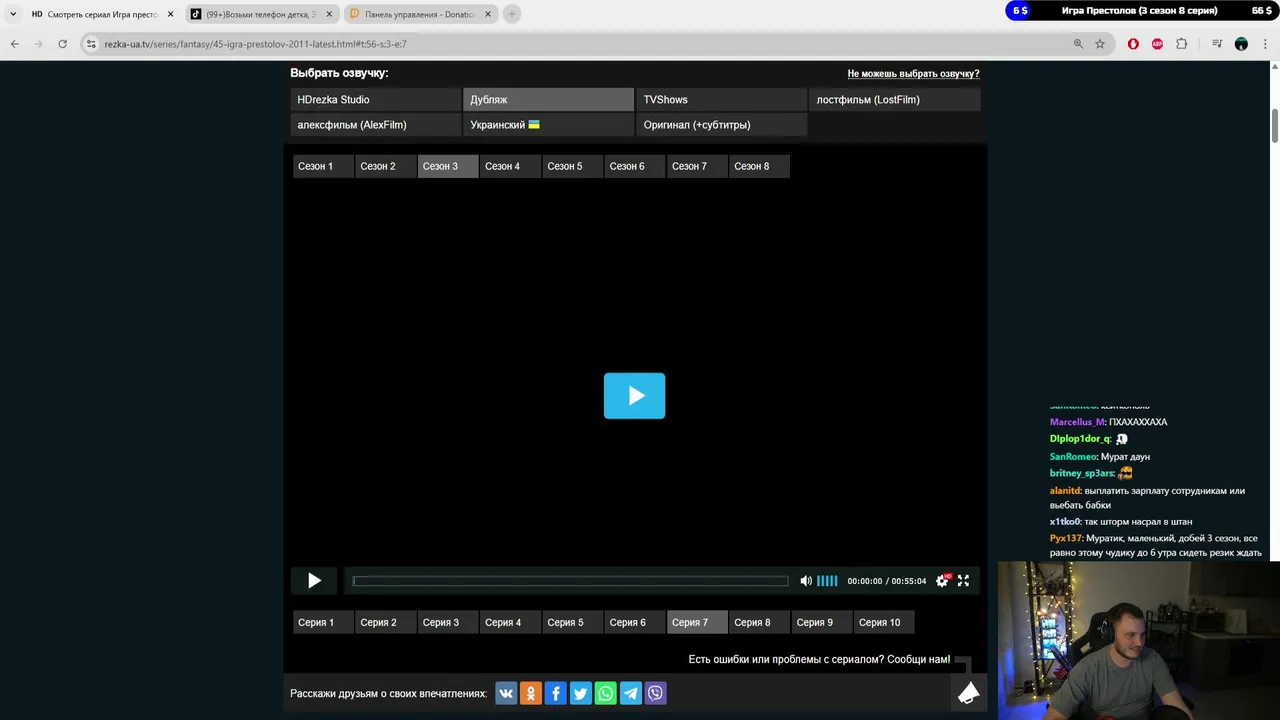Seek along the video progress bar

(x=570, y=581)
